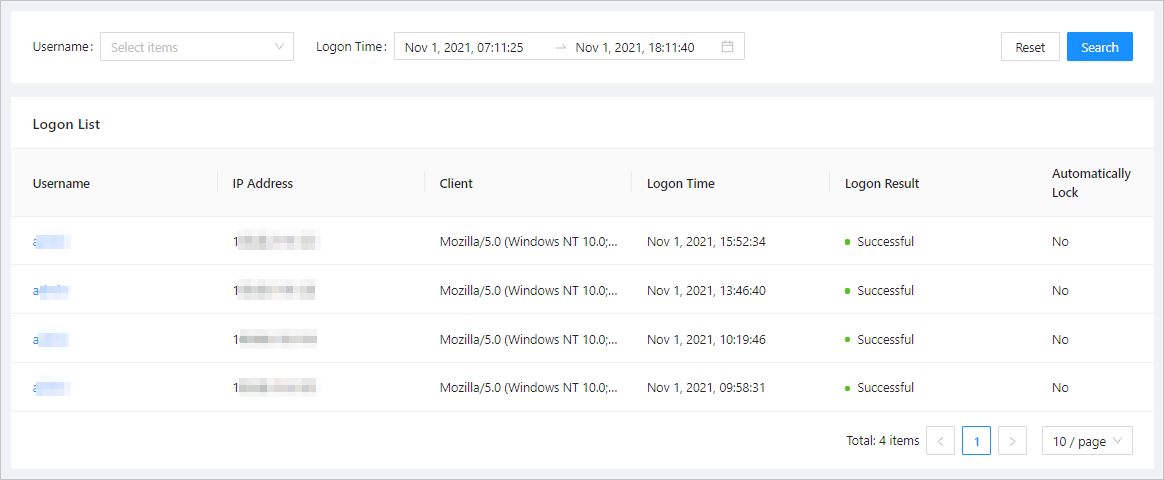
Task: Click the Username dropdown chevron arrow
Action: point(279,47)
